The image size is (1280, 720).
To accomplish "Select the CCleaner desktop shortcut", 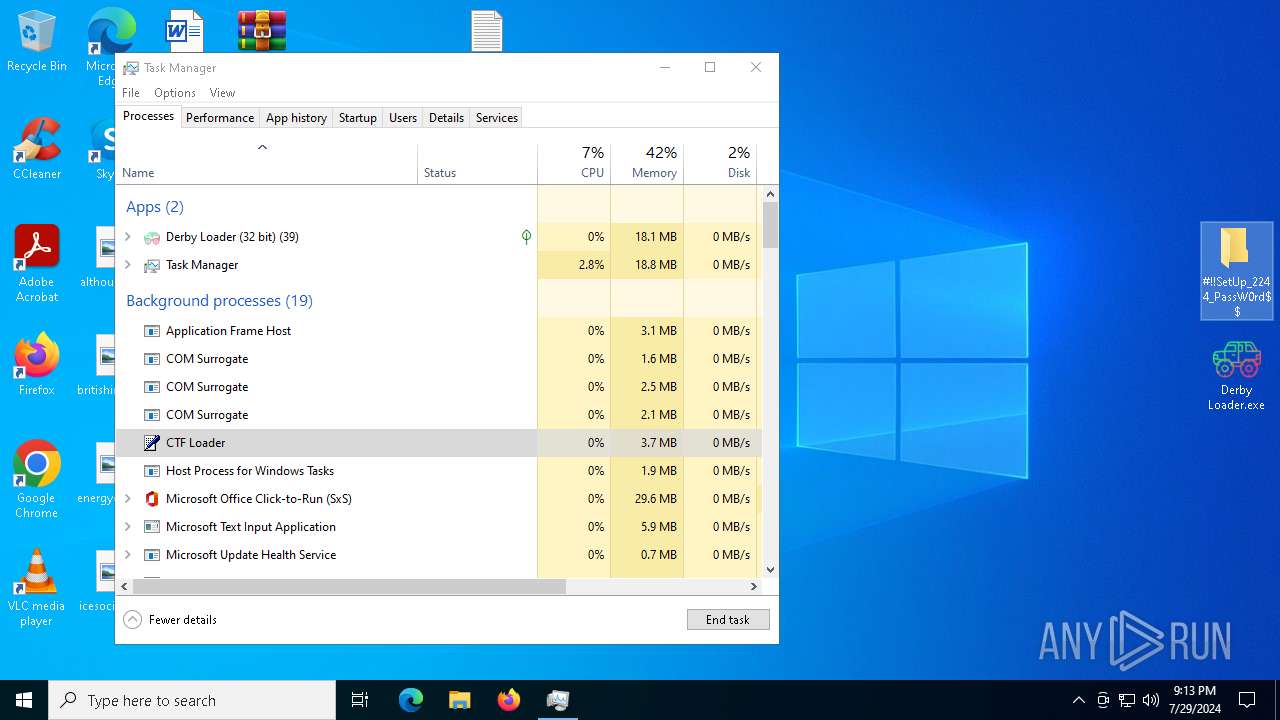I will click(37, 149).
